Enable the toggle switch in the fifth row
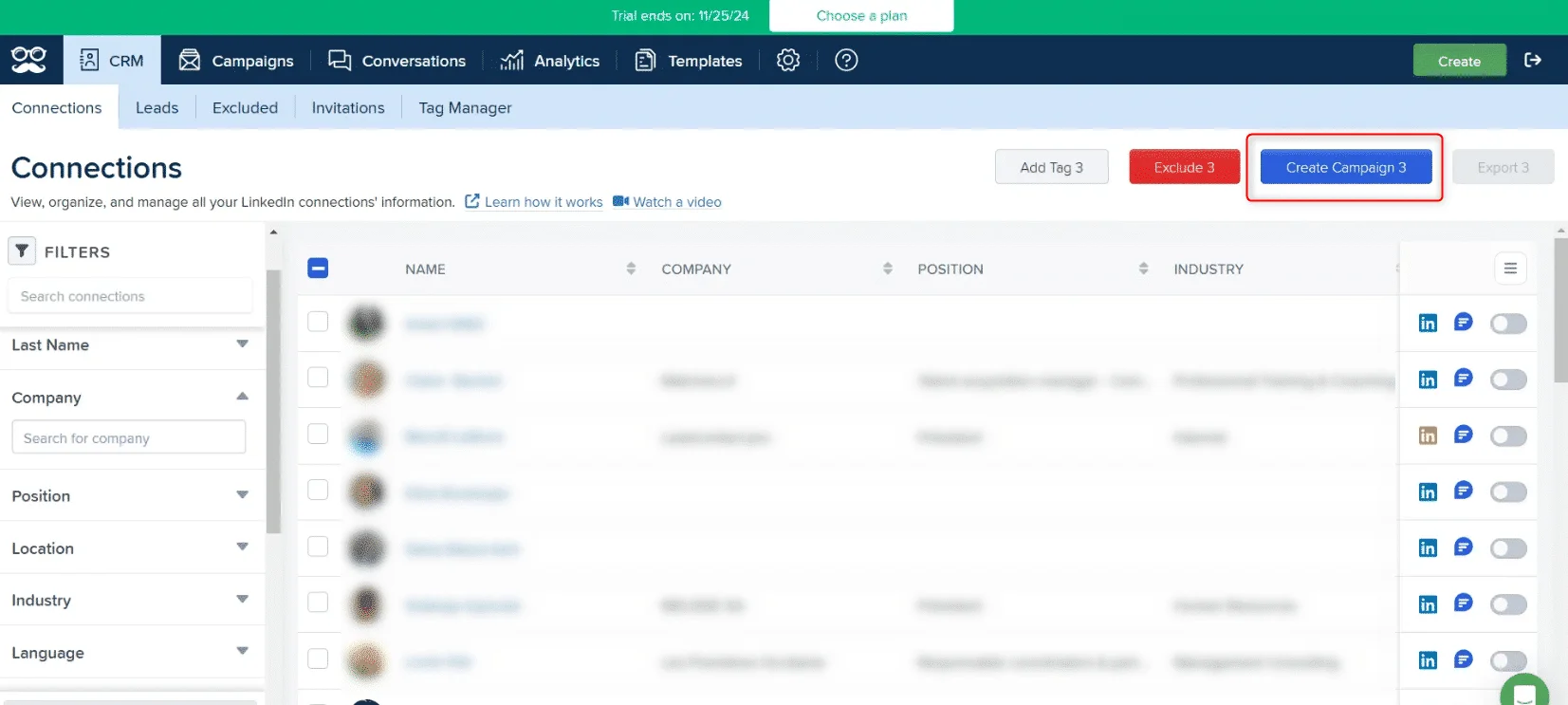Image resolution: width=1568 pixels, height=705 pixels. pyautogui.click(x=1508, y=548)
